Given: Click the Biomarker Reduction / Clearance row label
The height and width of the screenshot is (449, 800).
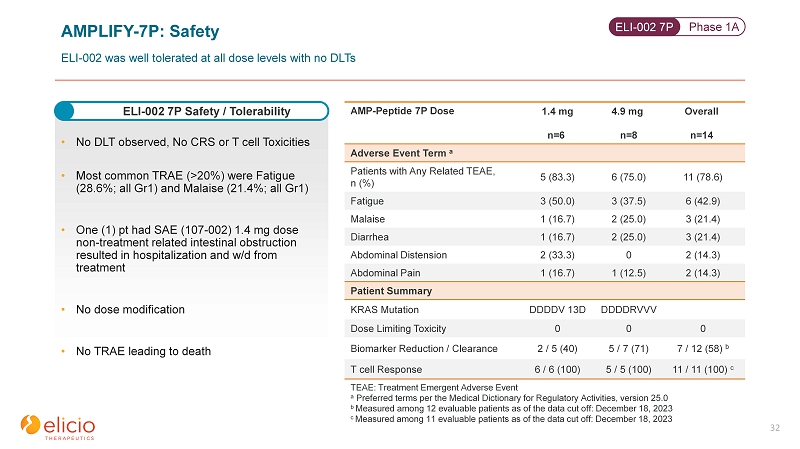Looking at the screenshot, I should click(423, 348).
